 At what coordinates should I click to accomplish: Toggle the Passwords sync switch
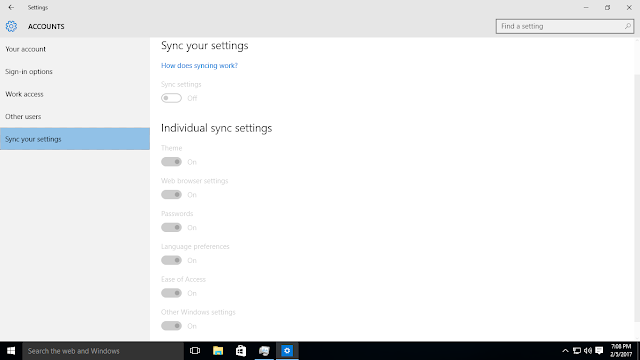(171, 227)
